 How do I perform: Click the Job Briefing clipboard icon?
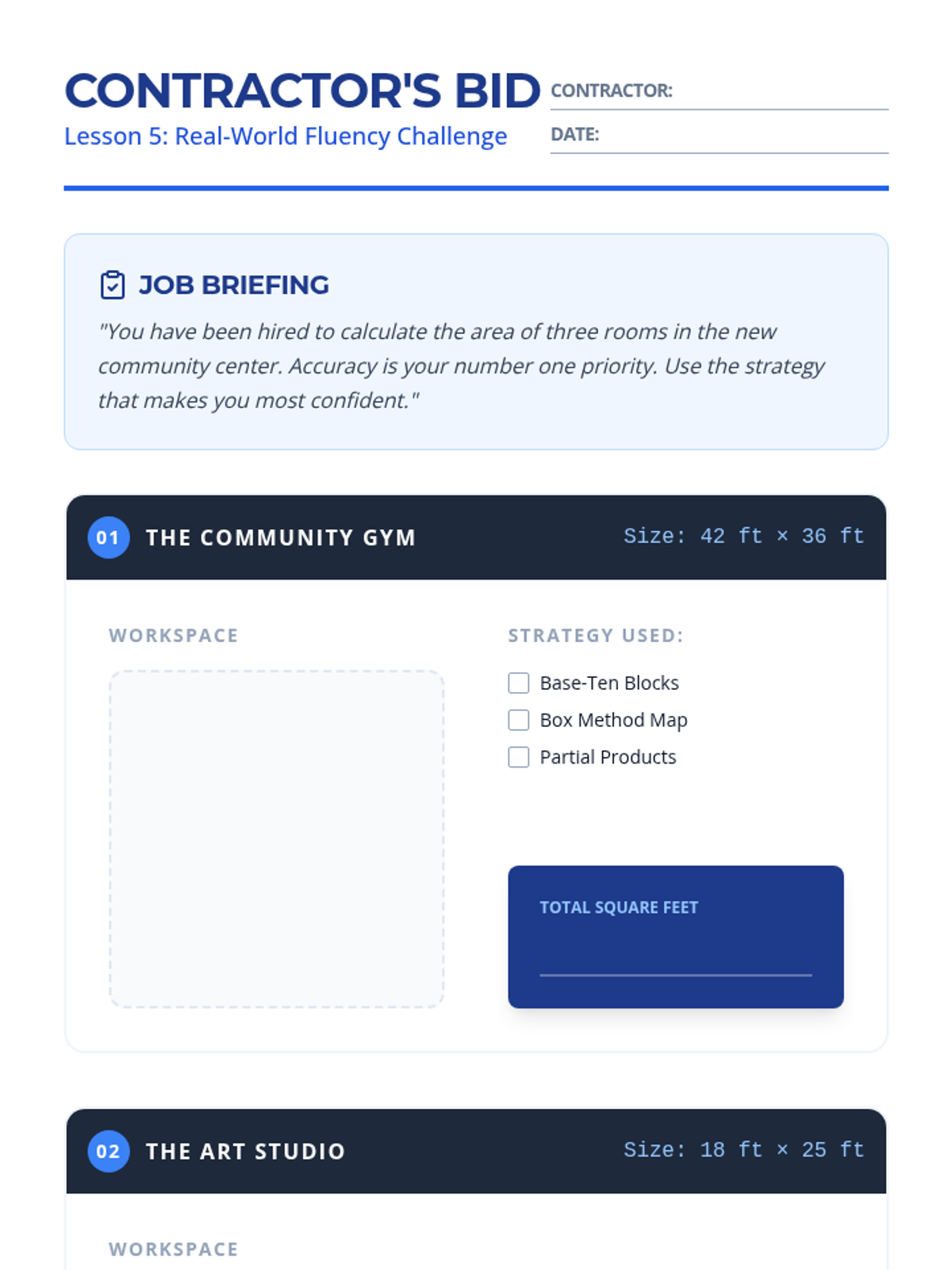[113, 285]
